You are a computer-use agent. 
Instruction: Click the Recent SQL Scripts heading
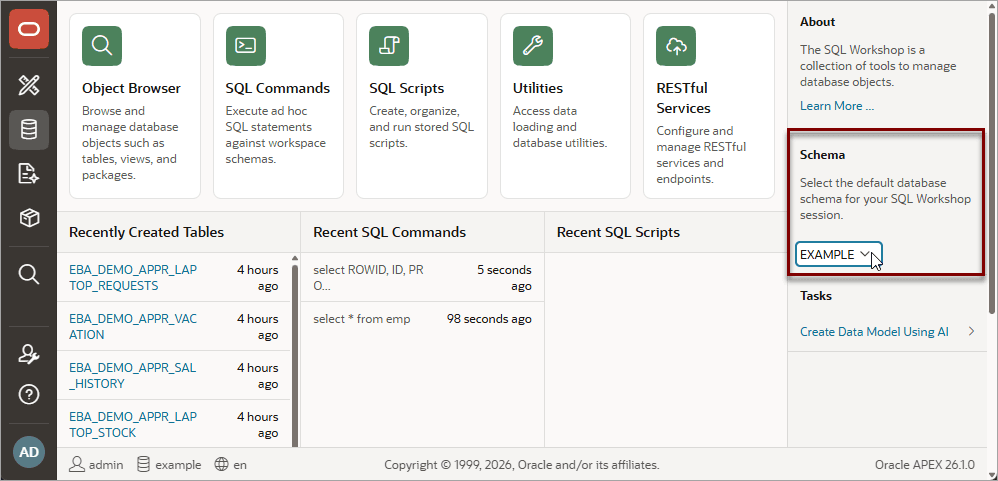point(618,232)
